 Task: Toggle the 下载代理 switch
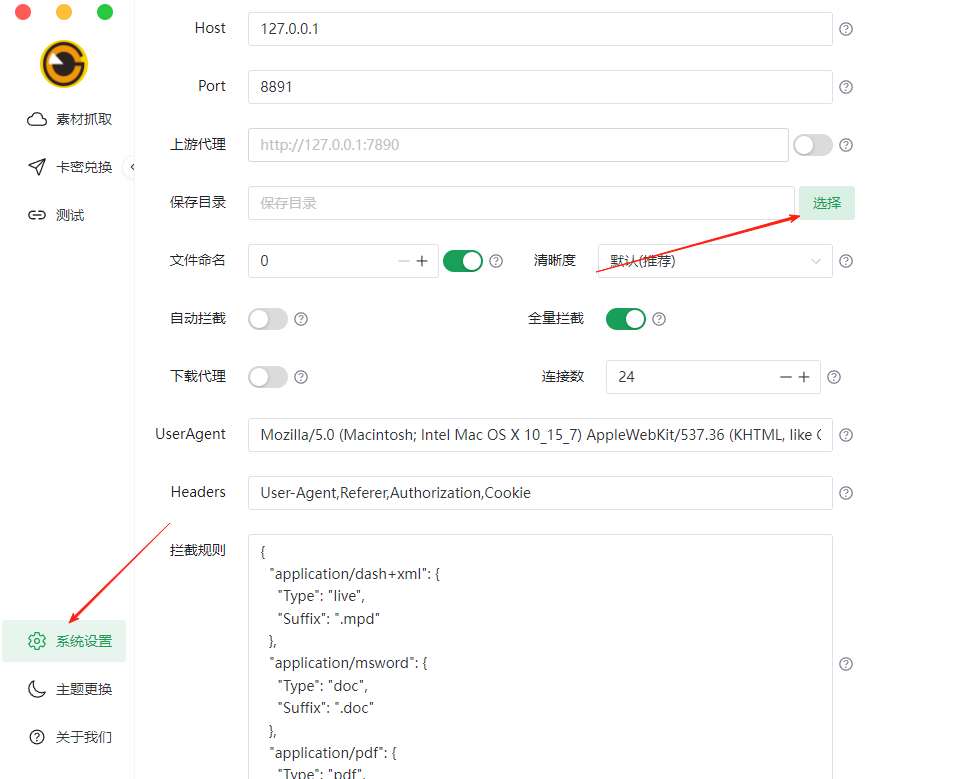click(x=267, y=377)
